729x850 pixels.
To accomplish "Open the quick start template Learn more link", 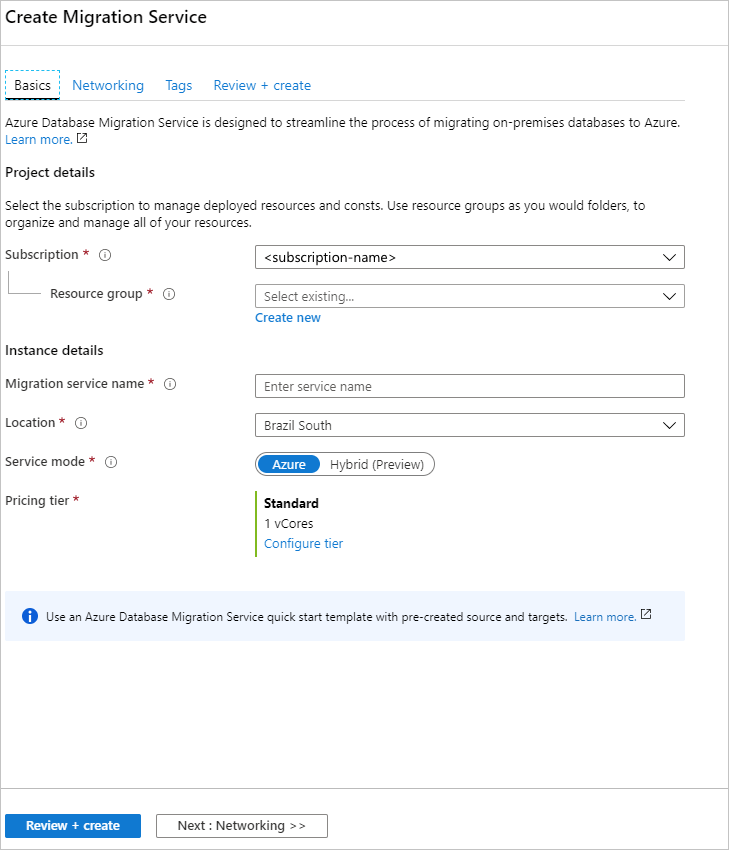I will pos(604,616).
